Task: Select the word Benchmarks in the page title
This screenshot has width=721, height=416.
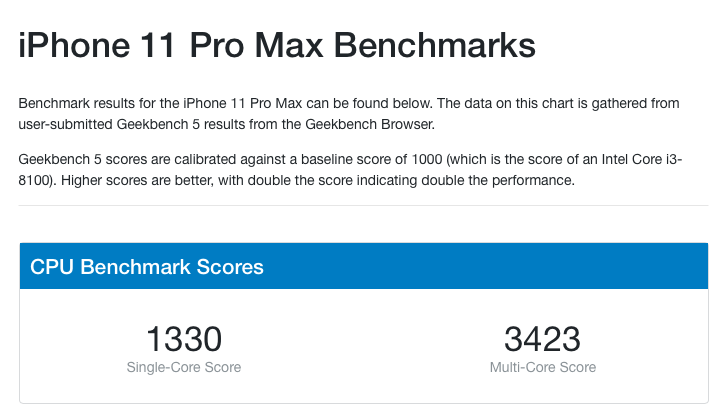Action: pyautogui.click(x=435, y=45)
